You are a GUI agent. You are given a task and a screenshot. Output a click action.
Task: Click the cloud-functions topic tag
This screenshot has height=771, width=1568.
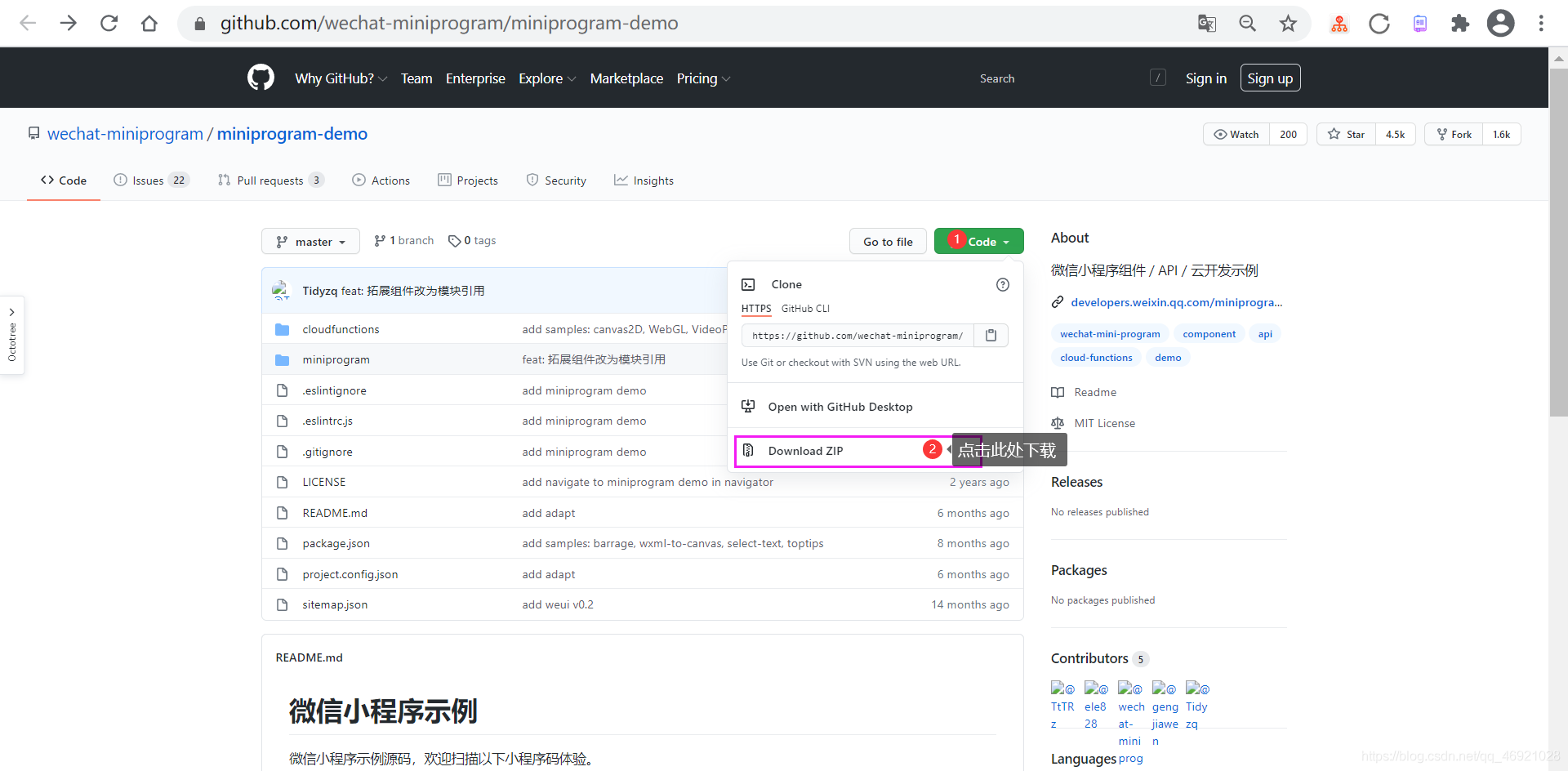tap(1096, 358)
